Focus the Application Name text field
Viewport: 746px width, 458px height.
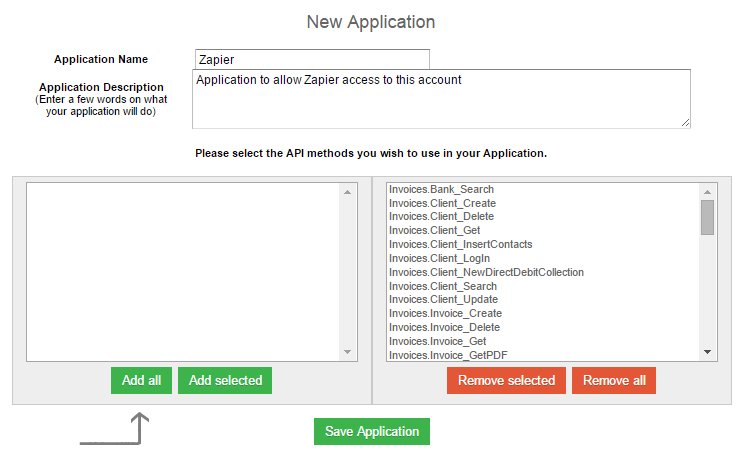coord(312,60)
